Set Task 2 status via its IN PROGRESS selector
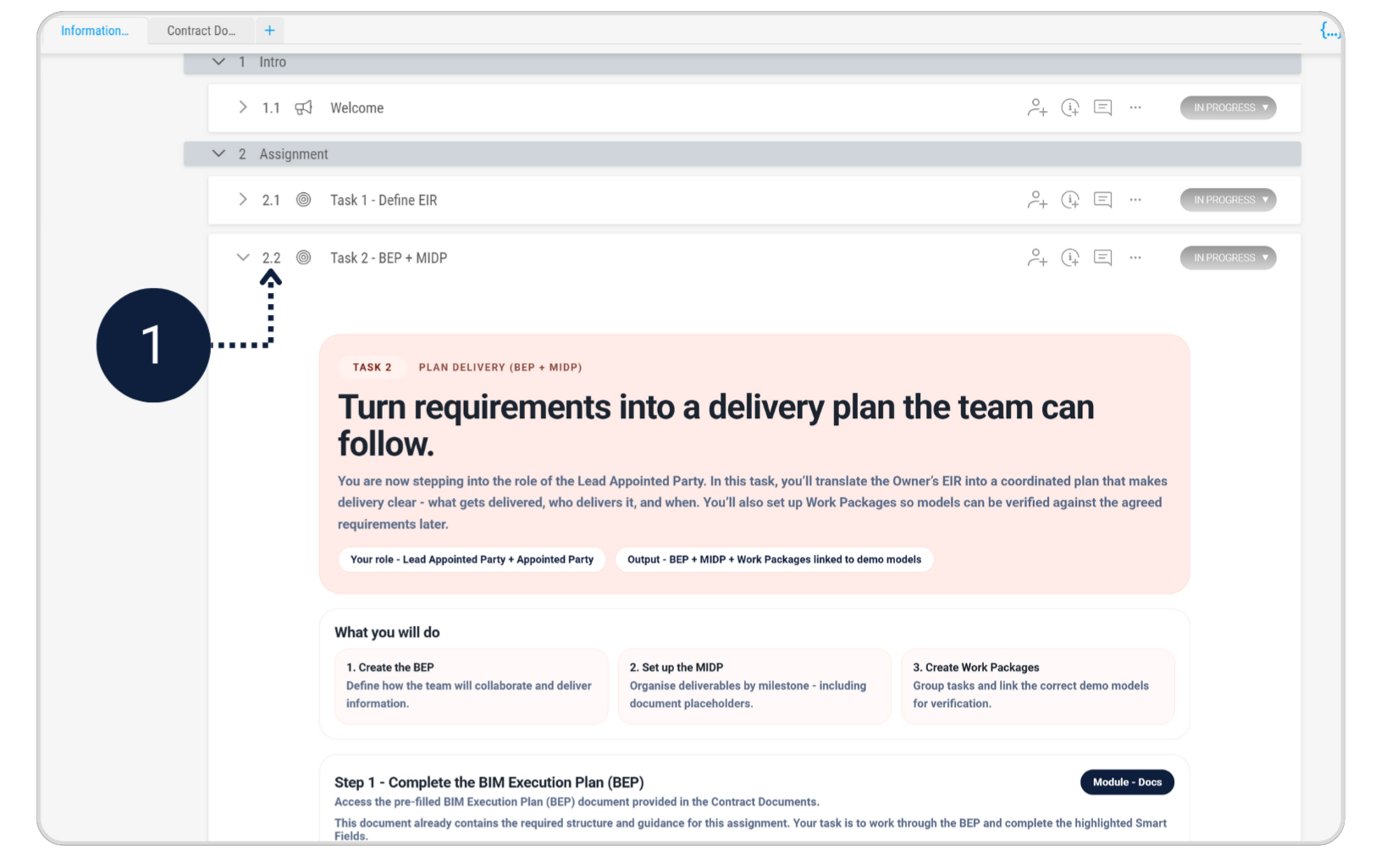The image size is (1392, 868). tap(1228, 257)
